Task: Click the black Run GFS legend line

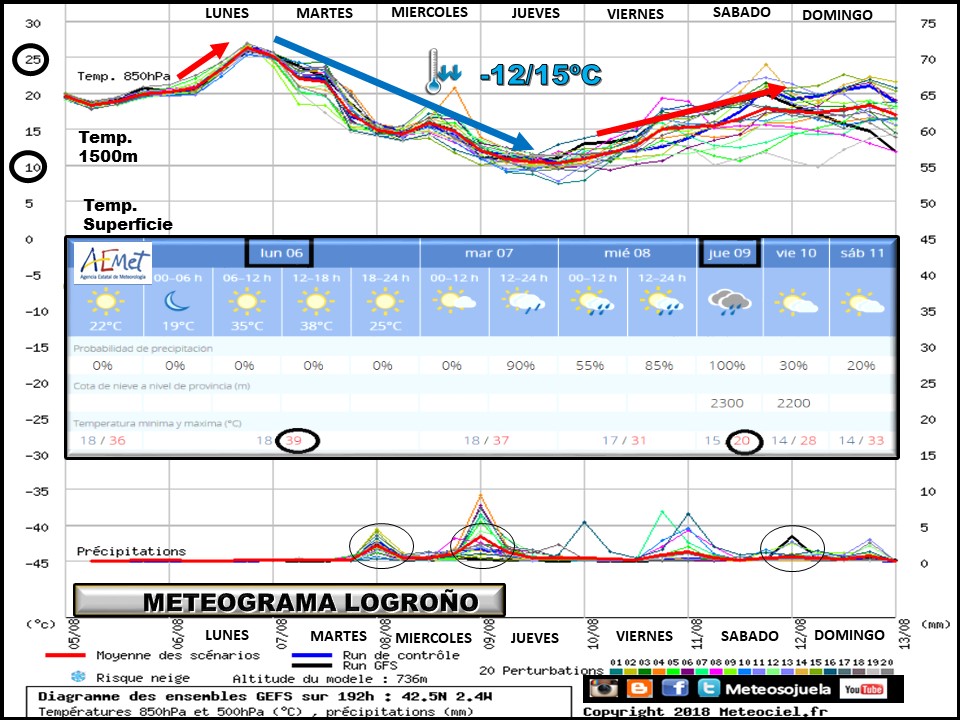Action: pos(312,665)
